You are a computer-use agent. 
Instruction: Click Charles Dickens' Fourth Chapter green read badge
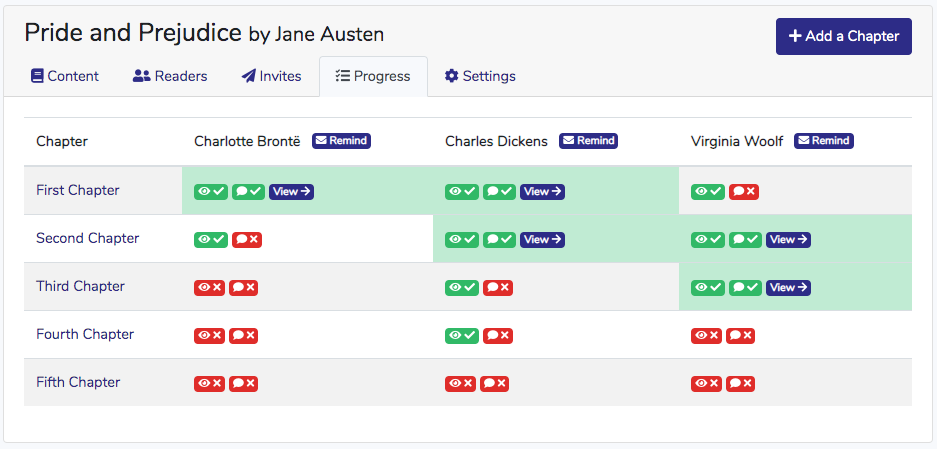pyautogui.click(x=462, y=335)
